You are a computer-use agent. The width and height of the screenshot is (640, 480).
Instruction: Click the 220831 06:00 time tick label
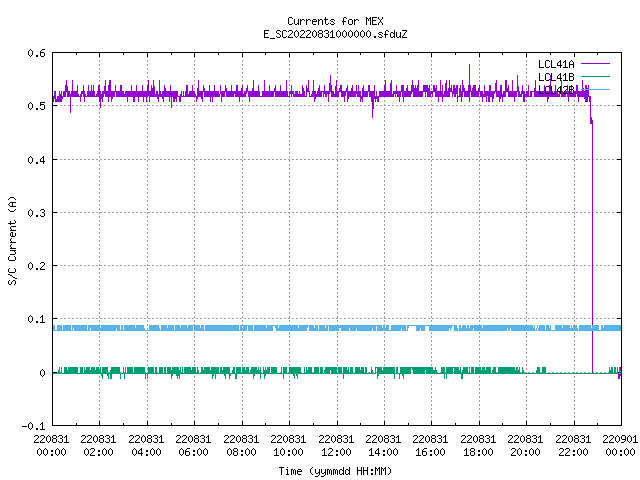(193, 446)
